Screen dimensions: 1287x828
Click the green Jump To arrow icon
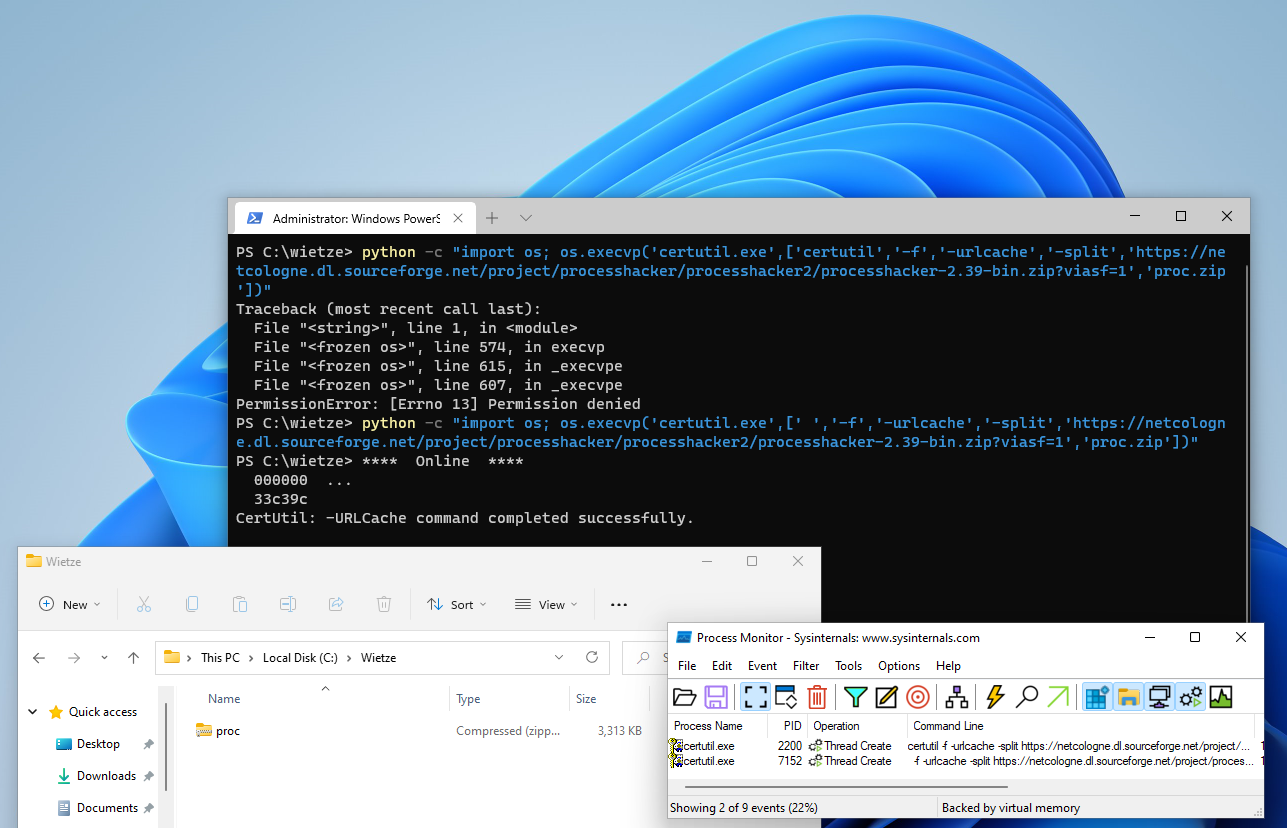(1058, 697)
